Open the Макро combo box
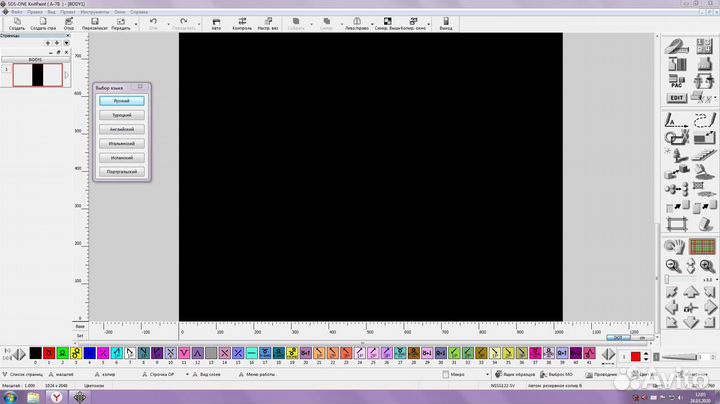This screenshot has height=404, width=720. 465,375
